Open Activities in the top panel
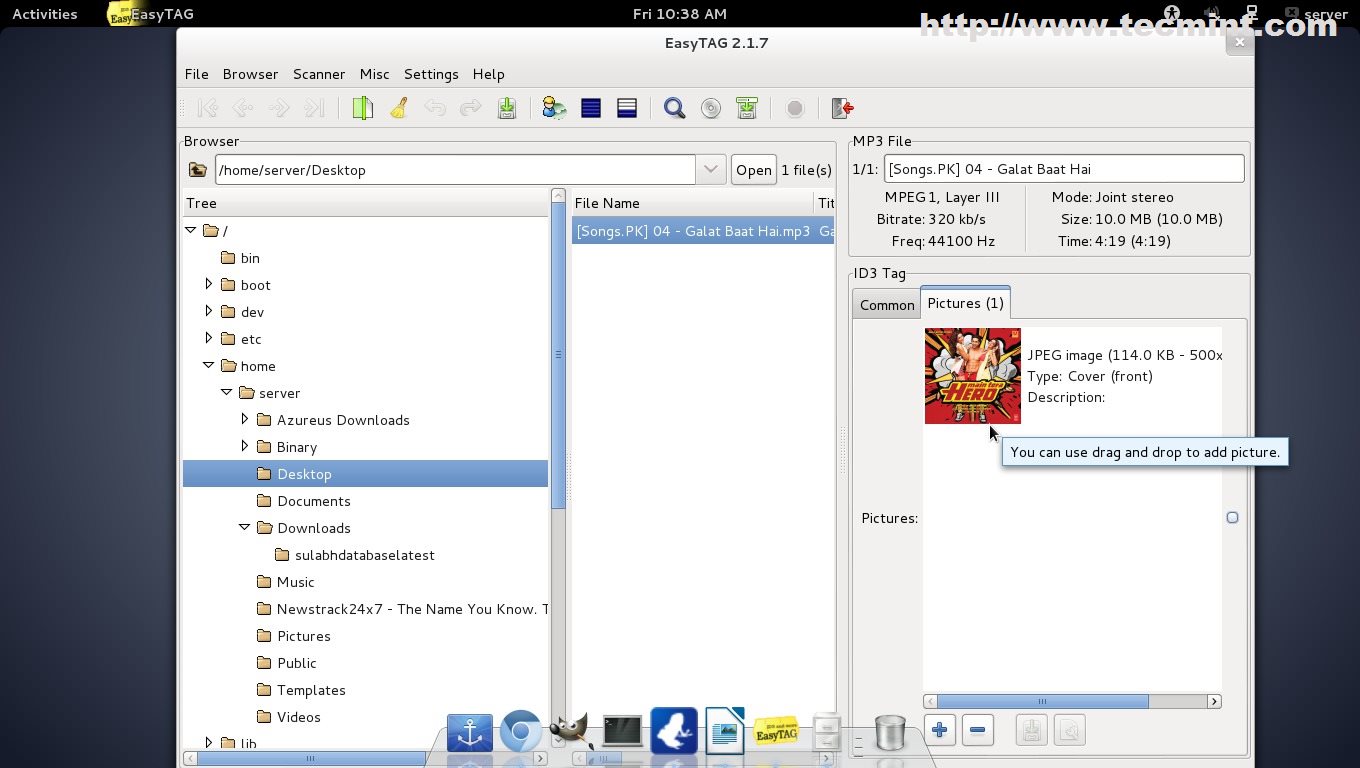The height and width of the screenshot is (768, 1360). (x=44, y=14)
